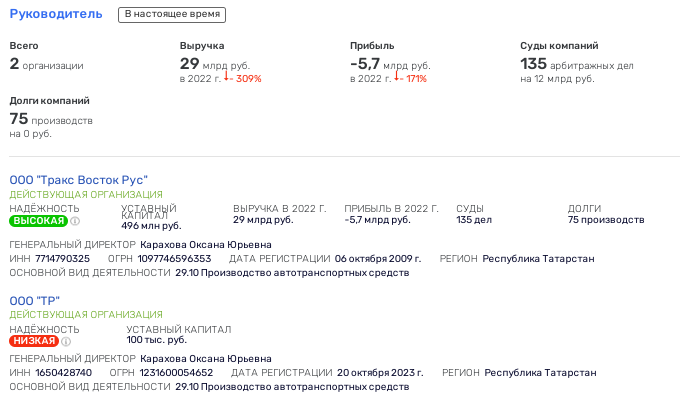The height and width of the screenshot is (394, 681).
Task: Click the green ВЫСОКАЯ reliability badge
Action: (39, 221)
